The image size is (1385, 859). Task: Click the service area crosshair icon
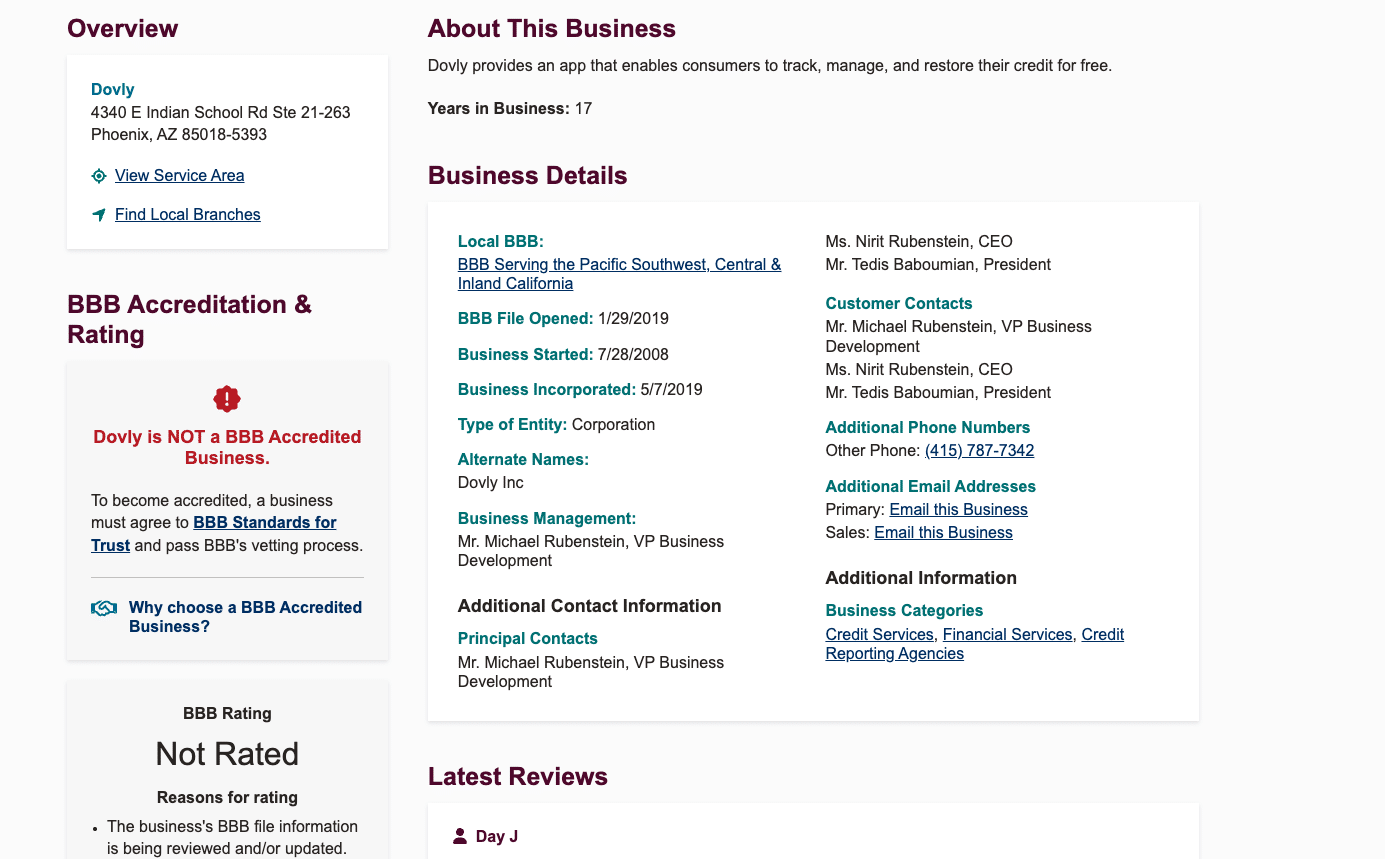point(98,175)
